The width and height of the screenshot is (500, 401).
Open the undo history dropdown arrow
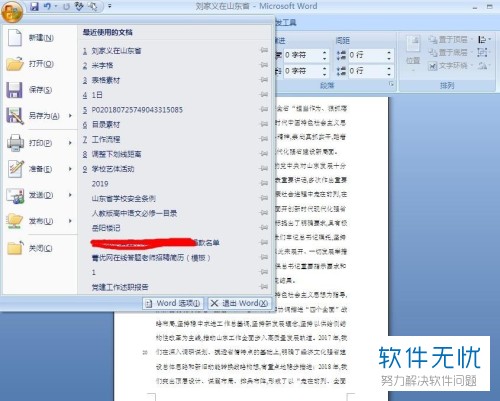point(56,6)
